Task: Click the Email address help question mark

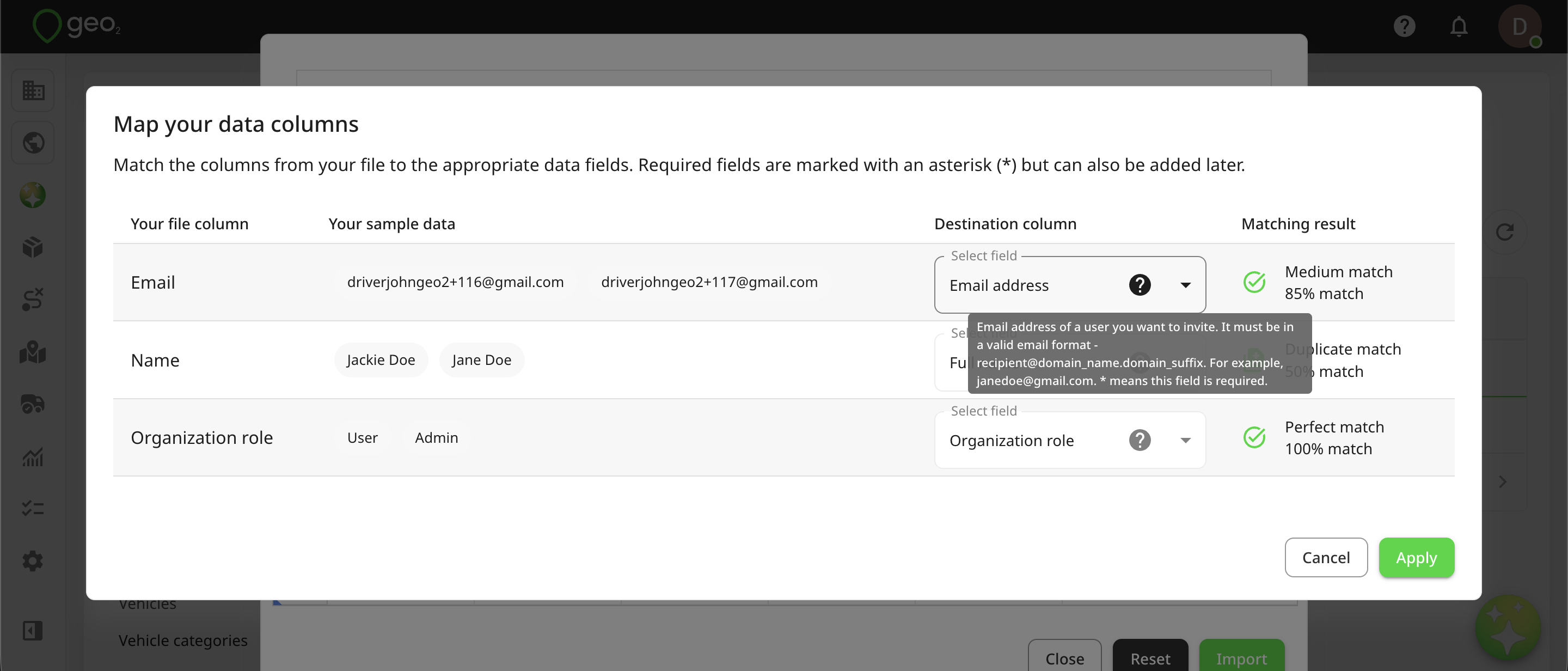Action: pos(1140,285)
